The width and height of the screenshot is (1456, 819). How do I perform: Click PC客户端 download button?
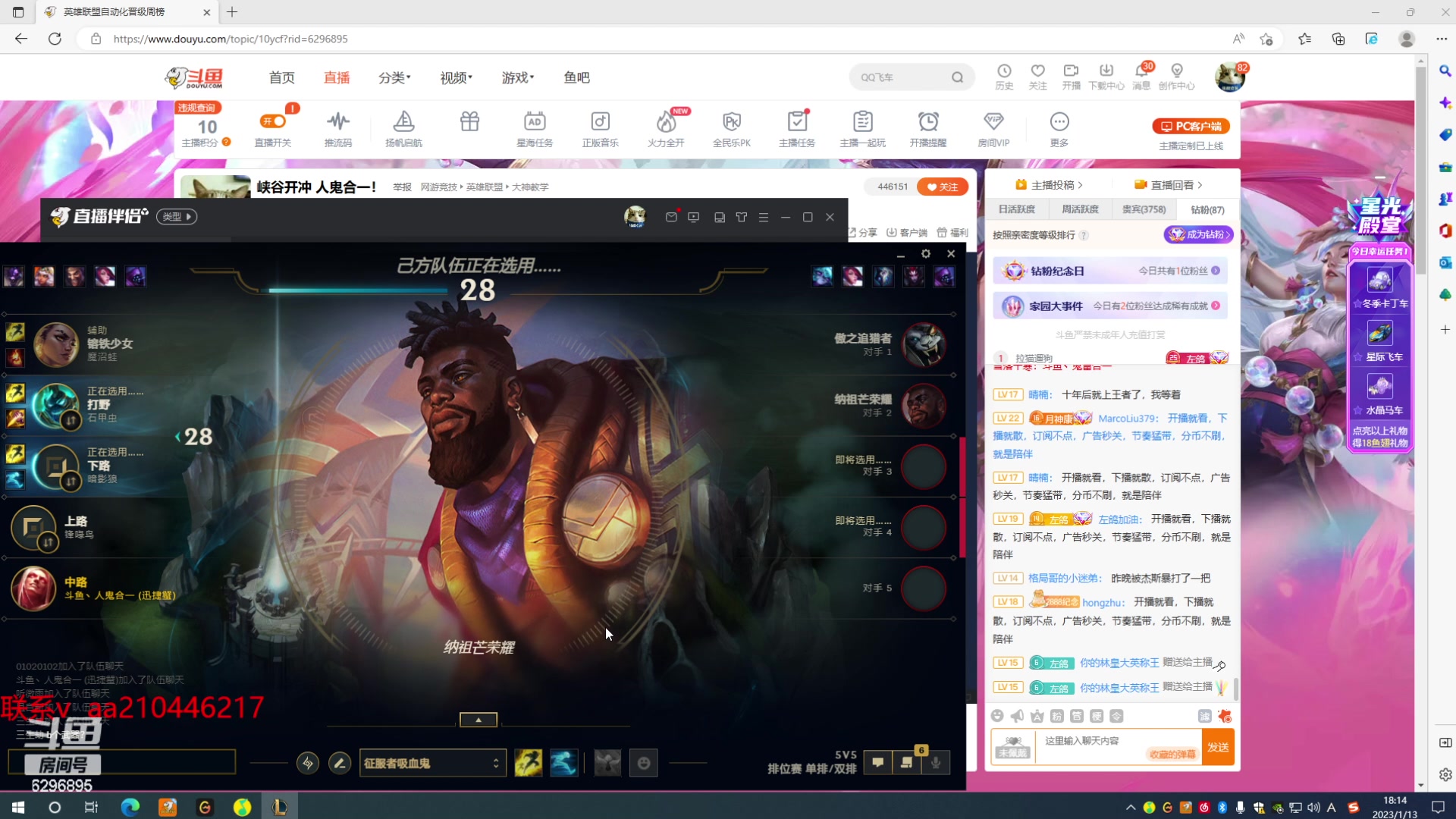[x=1191, y=126]
